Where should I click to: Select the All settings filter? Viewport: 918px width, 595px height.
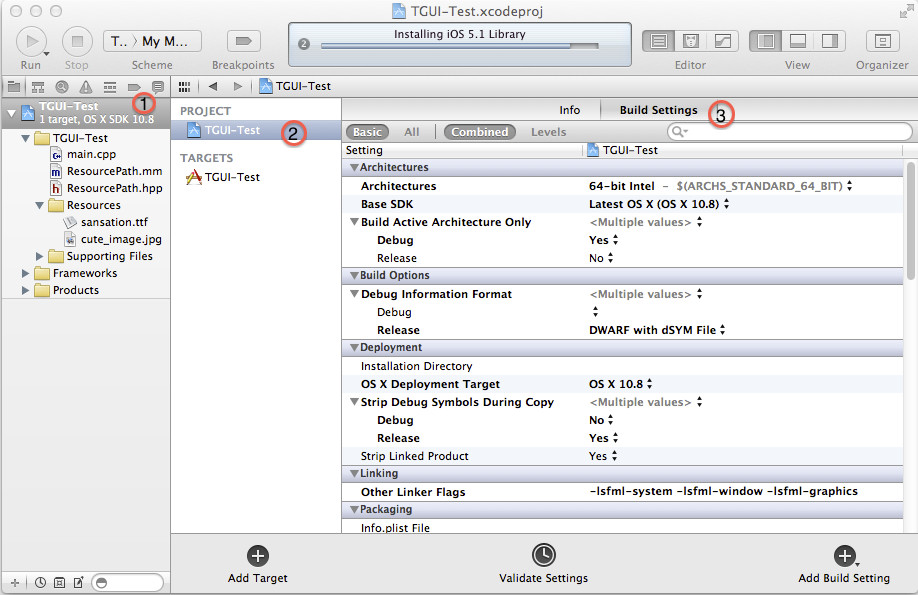(x=412, y=132)
